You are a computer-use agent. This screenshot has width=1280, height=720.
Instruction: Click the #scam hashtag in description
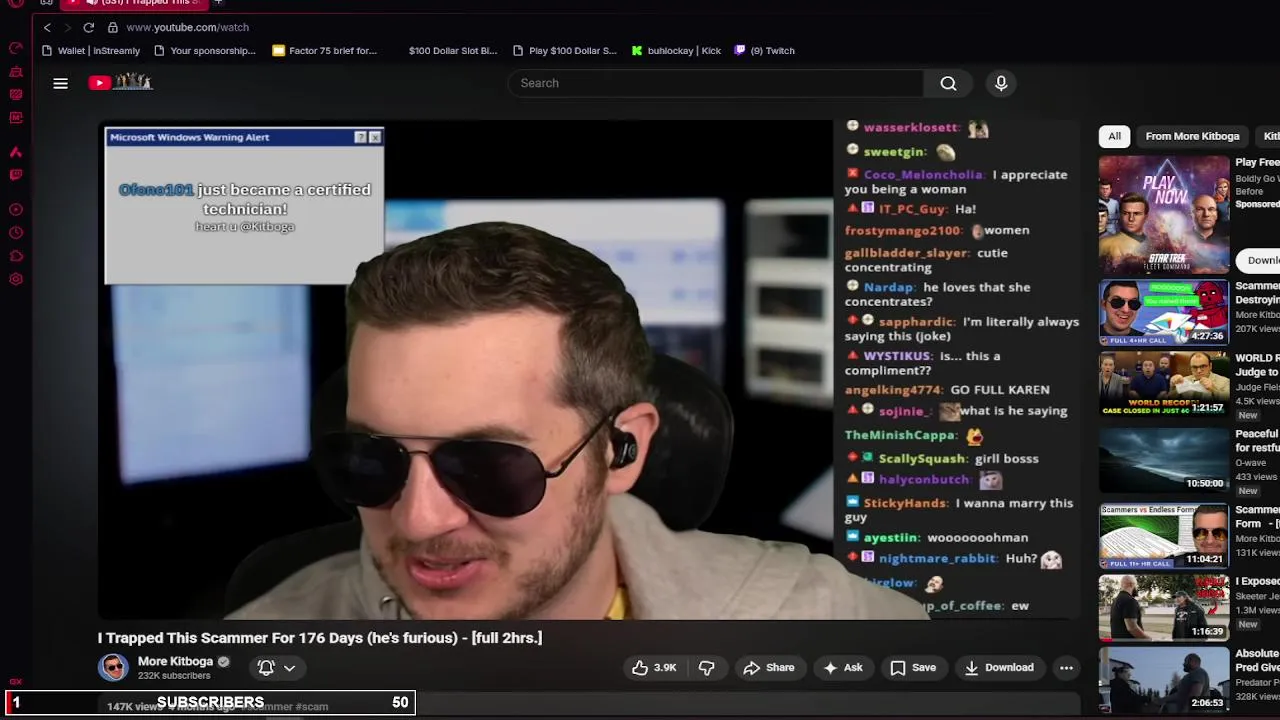point(310,707)
